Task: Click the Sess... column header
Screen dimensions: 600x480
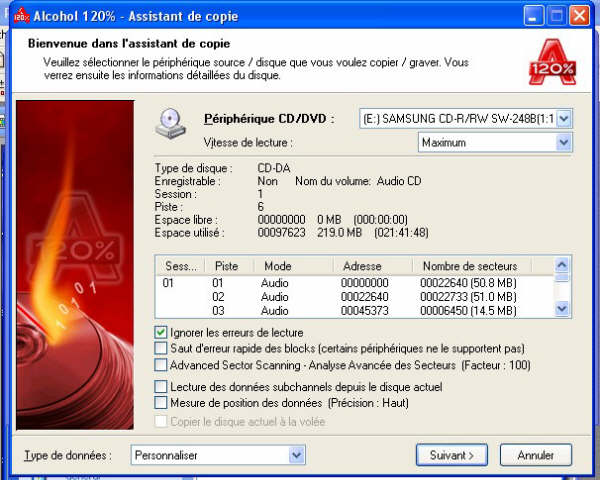Action: pos(180,266)
